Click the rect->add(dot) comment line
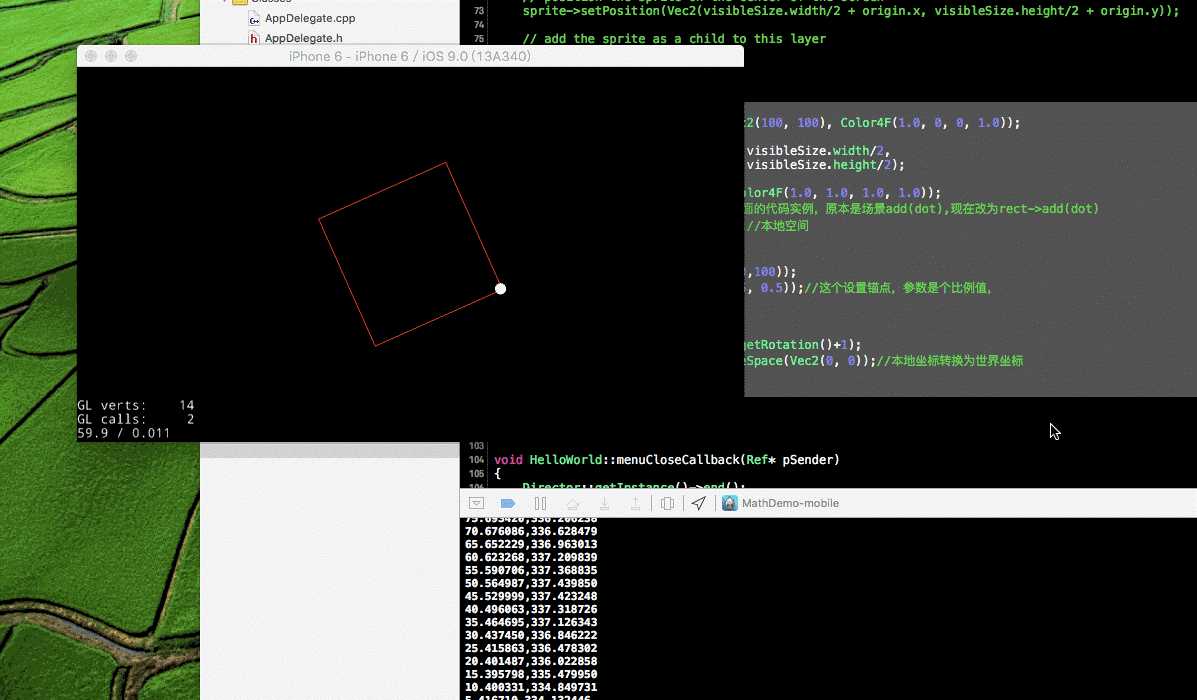This screenshot has height=700, width=1197. pyautogui.click(x=922, y=208)
